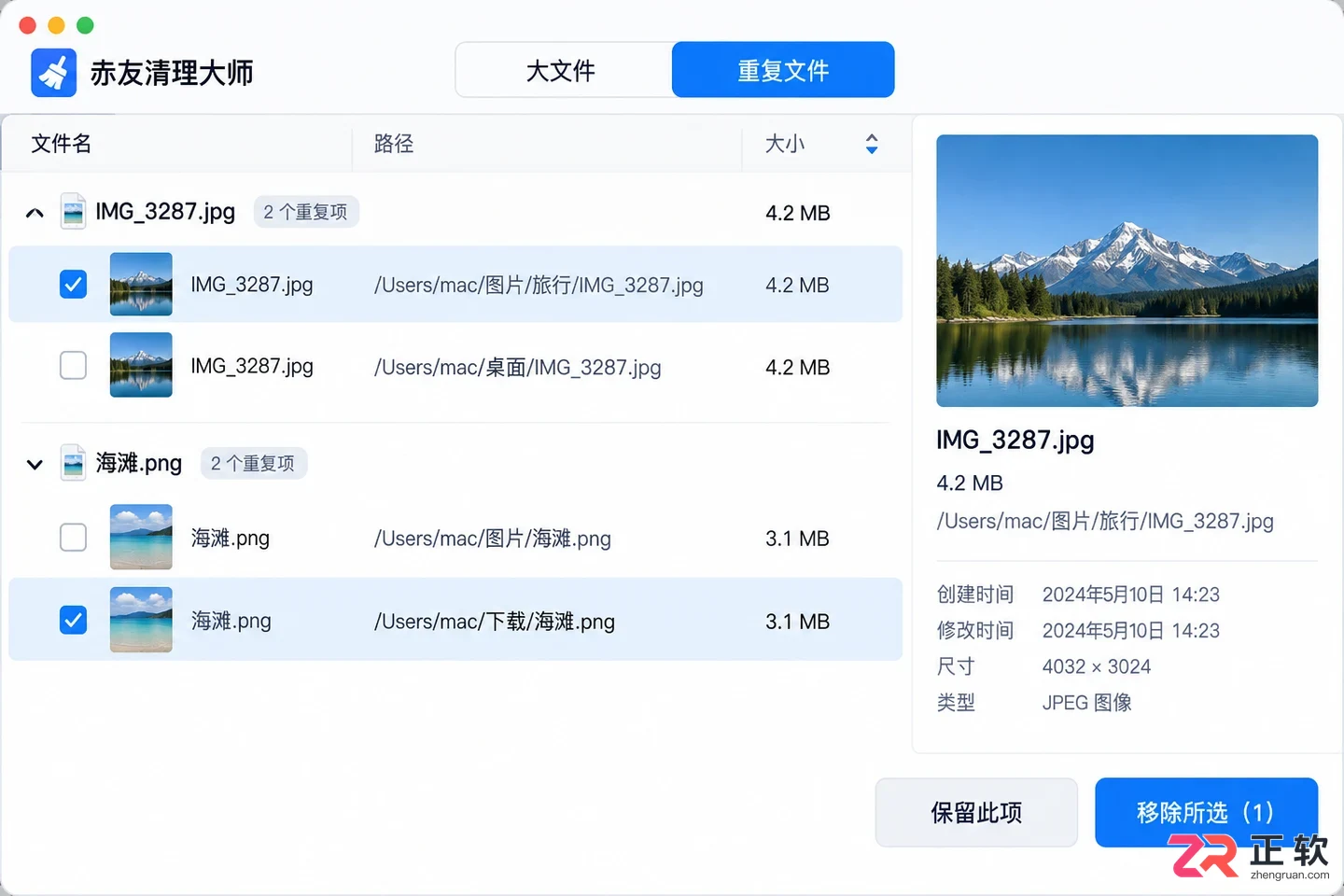Click the IMG_3287.jpg group header size 4.2 MB
This screenshot has width=1344, height=896.
[798, 213]
